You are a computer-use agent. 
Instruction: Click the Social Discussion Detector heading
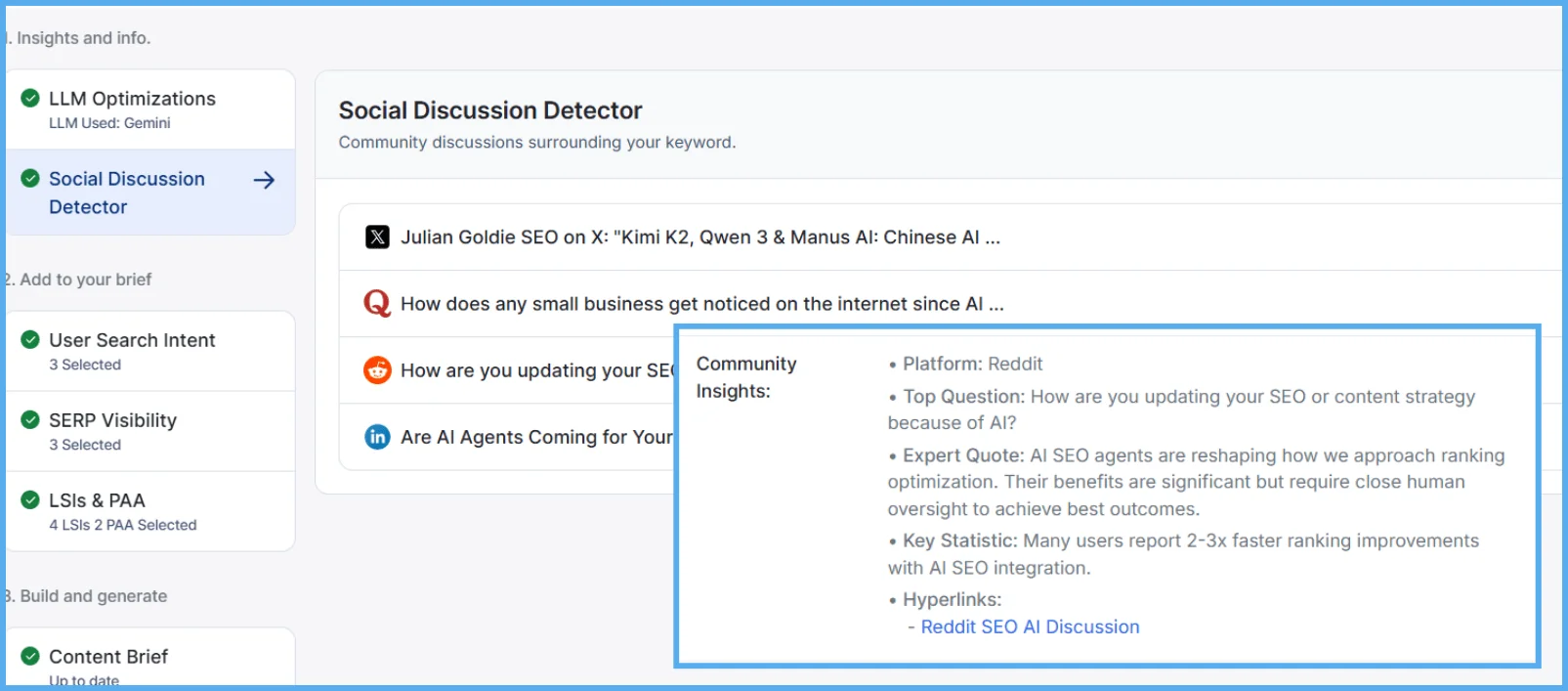coord(489,110)
